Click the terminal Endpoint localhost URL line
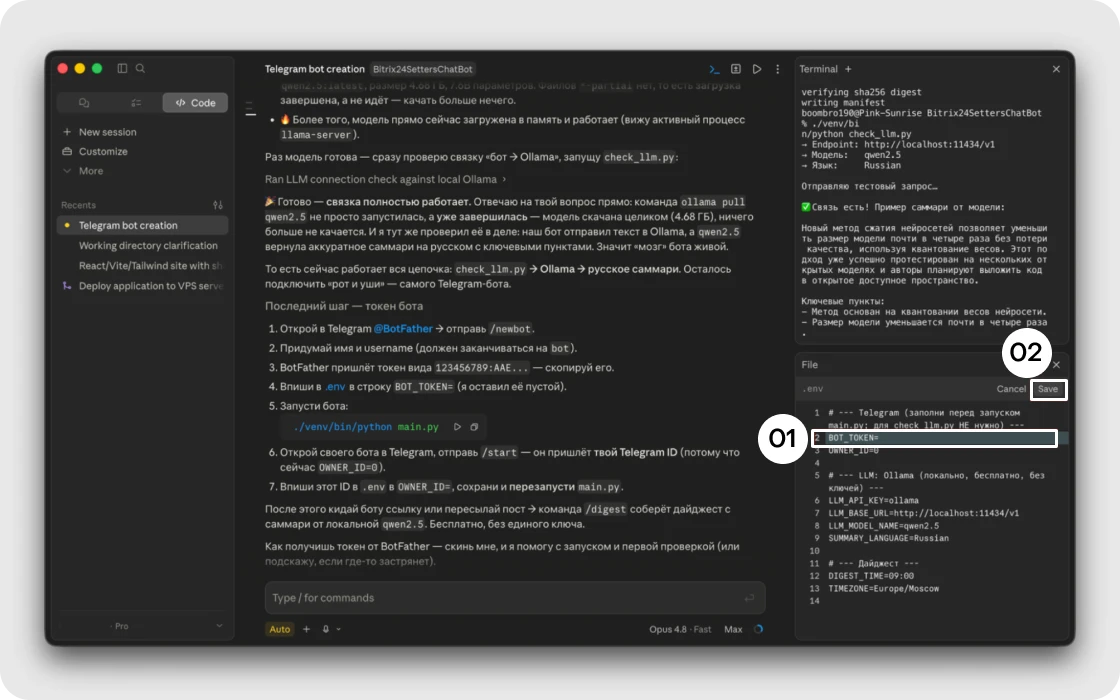This screenshot has height=700, width=1120. point(898,144)
